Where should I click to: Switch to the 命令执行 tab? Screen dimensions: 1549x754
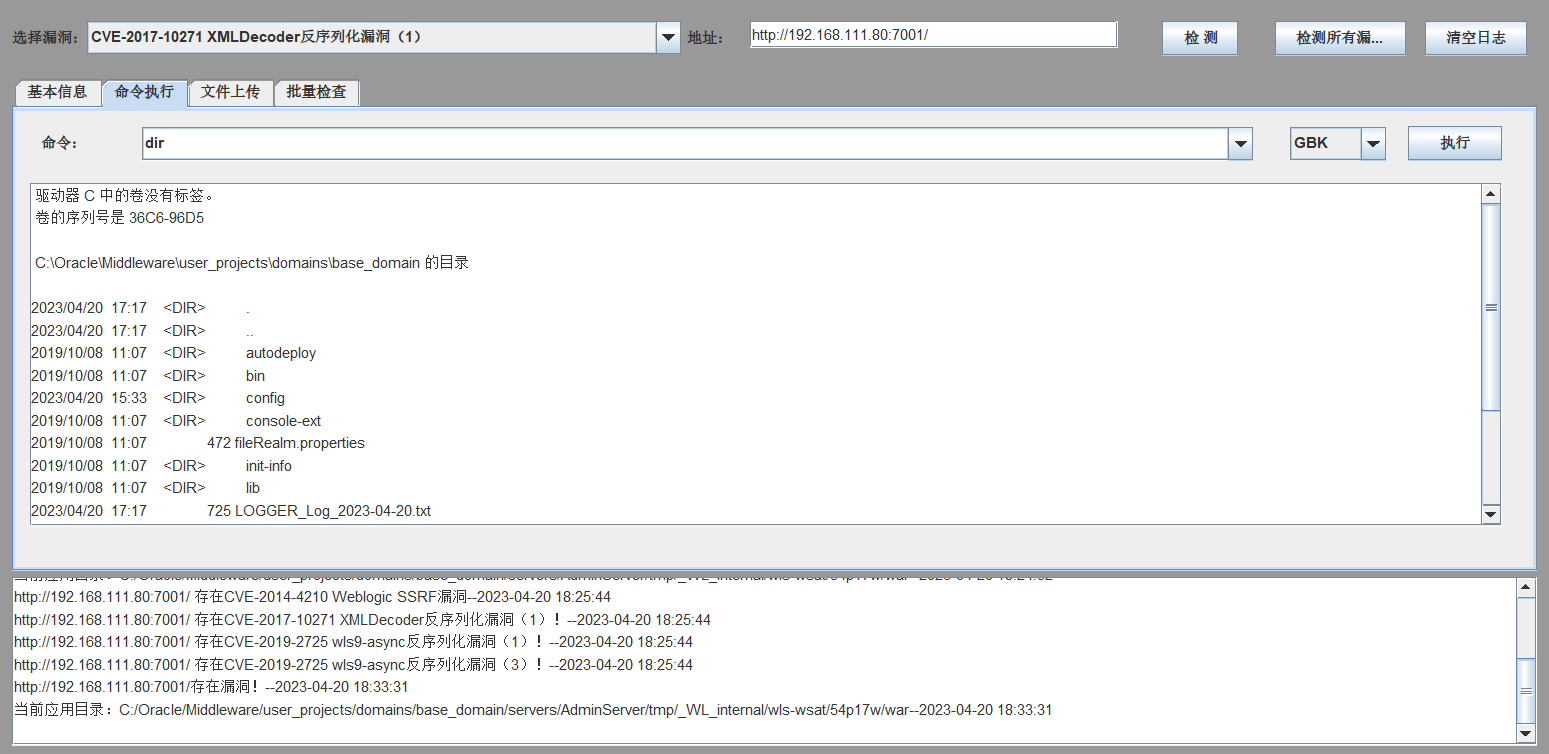144,92
